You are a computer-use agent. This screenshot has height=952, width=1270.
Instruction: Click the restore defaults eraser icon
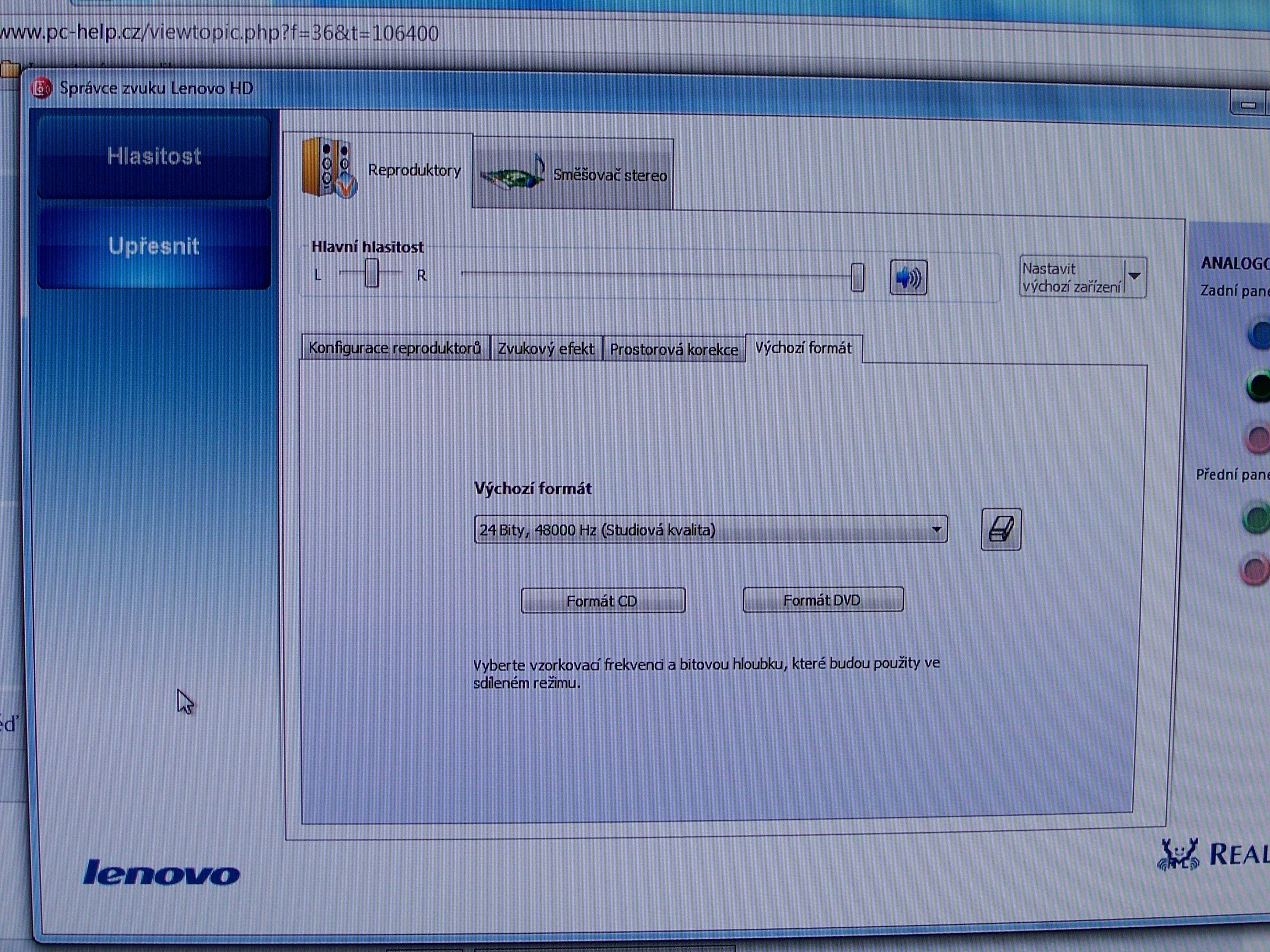1000,529
